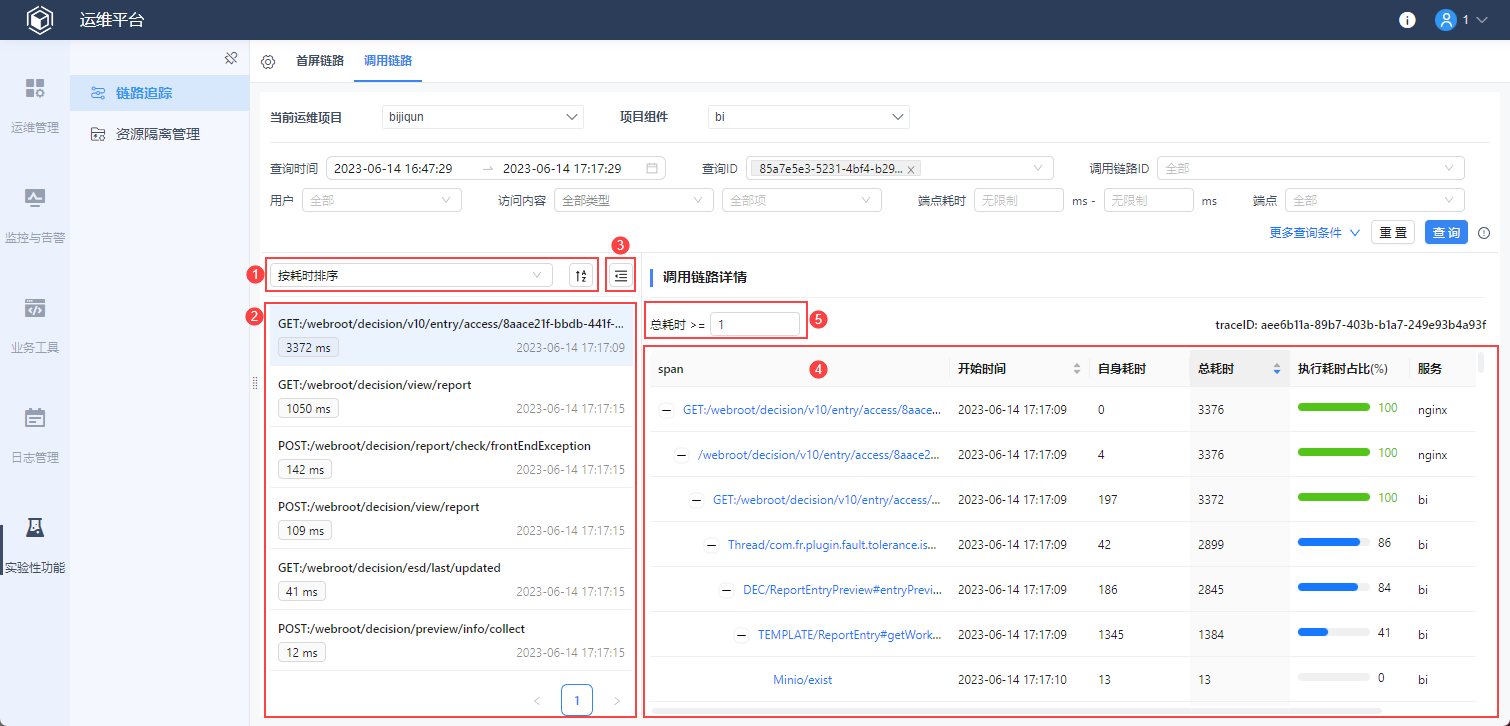Image resolution: width=1510 pixels, height=726 pixels.
Task: Collapse the Thread/com.fr.plugin.fault.tolerance span
Action: tap(712, 545)
